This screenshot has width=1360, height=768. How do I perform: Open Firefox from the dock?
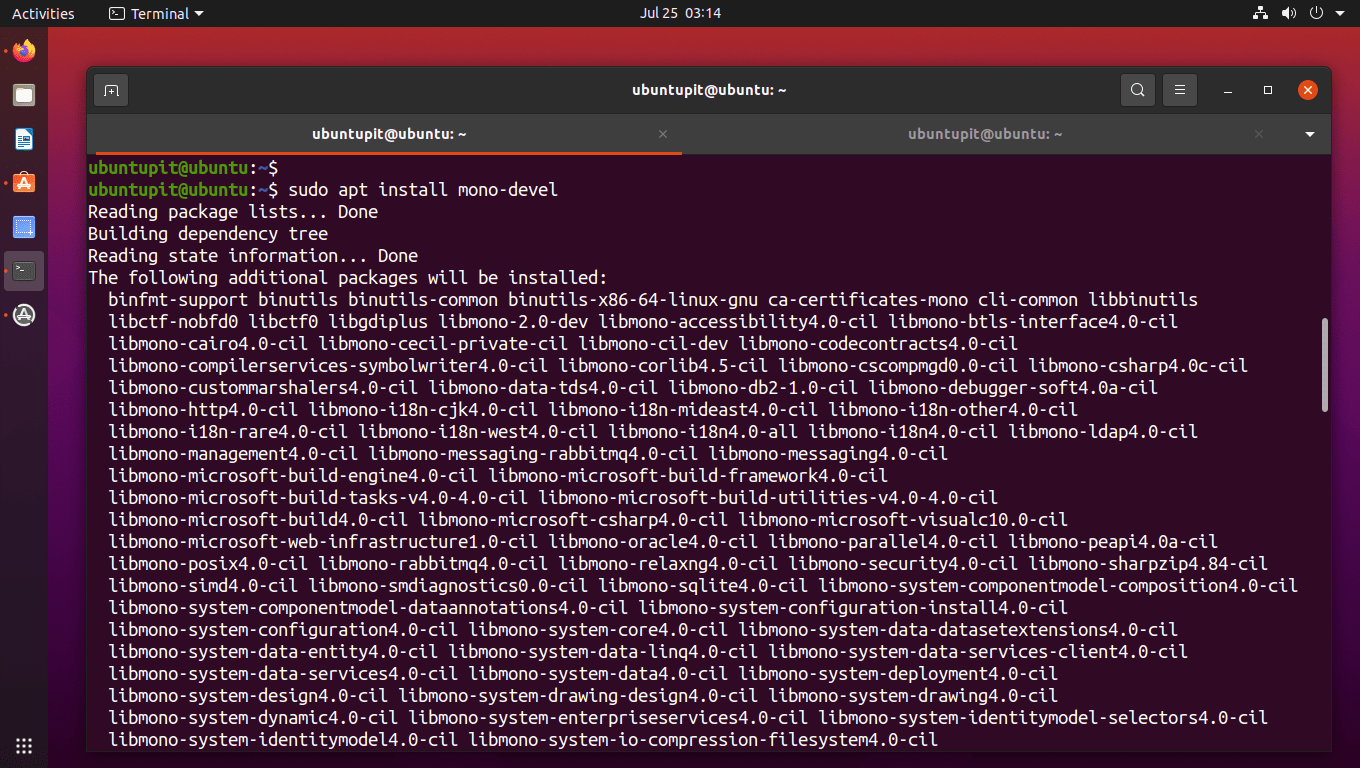tap(24, 51)
